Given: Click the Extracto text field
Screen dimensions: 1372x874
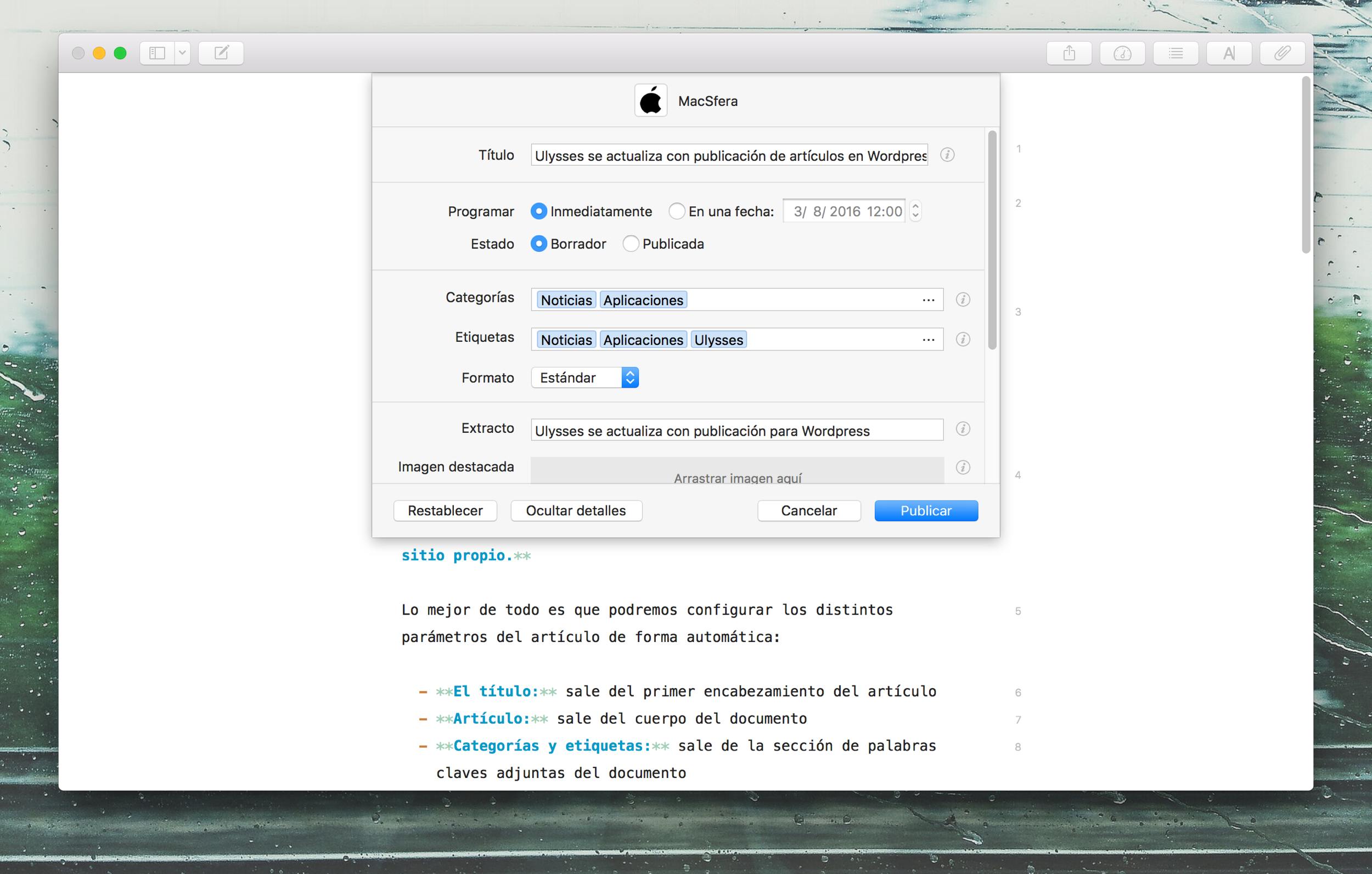Looking at the screenshot, I should [x=737, y=430].
